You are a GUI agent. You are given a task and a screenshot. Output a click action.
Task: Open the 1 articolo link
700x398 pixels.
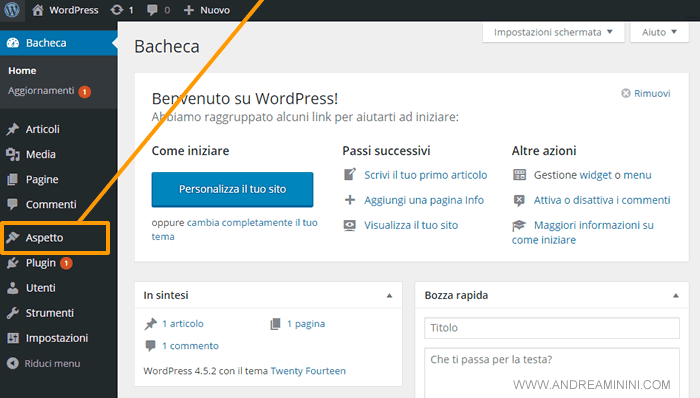183,323
